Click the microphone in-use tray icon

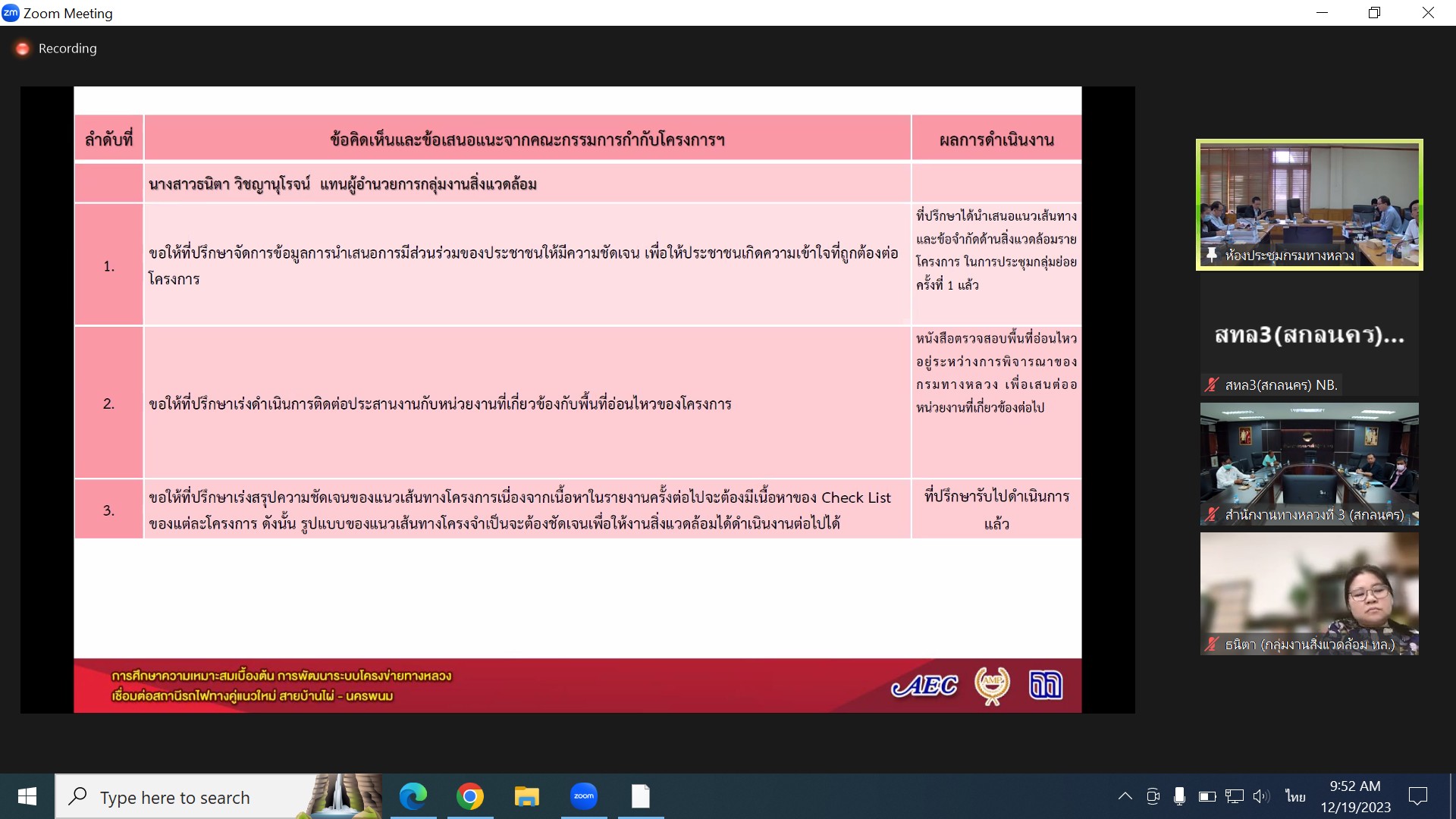click(x=1179, y=796)
